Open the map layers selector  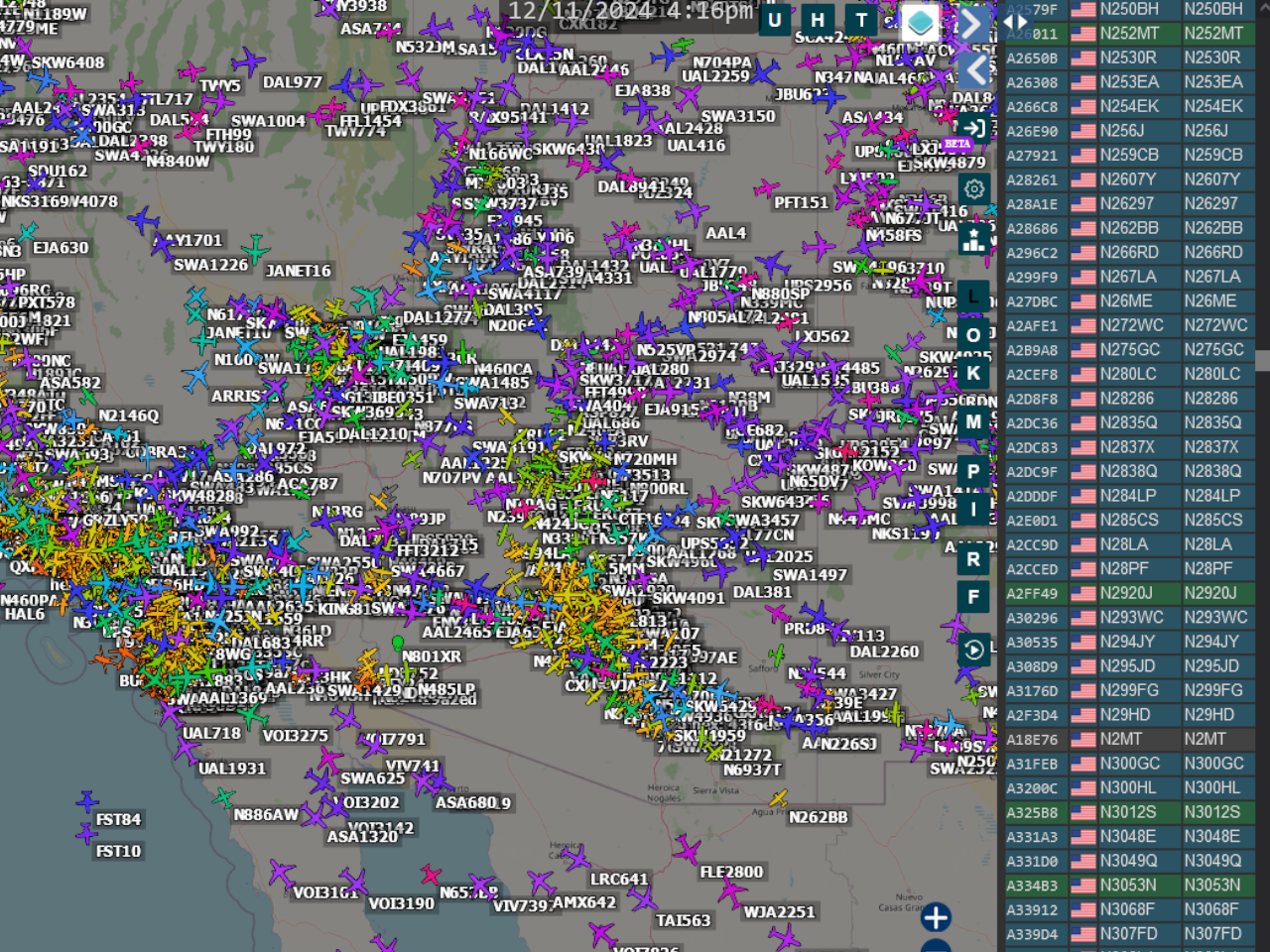[x=920, y=22]
